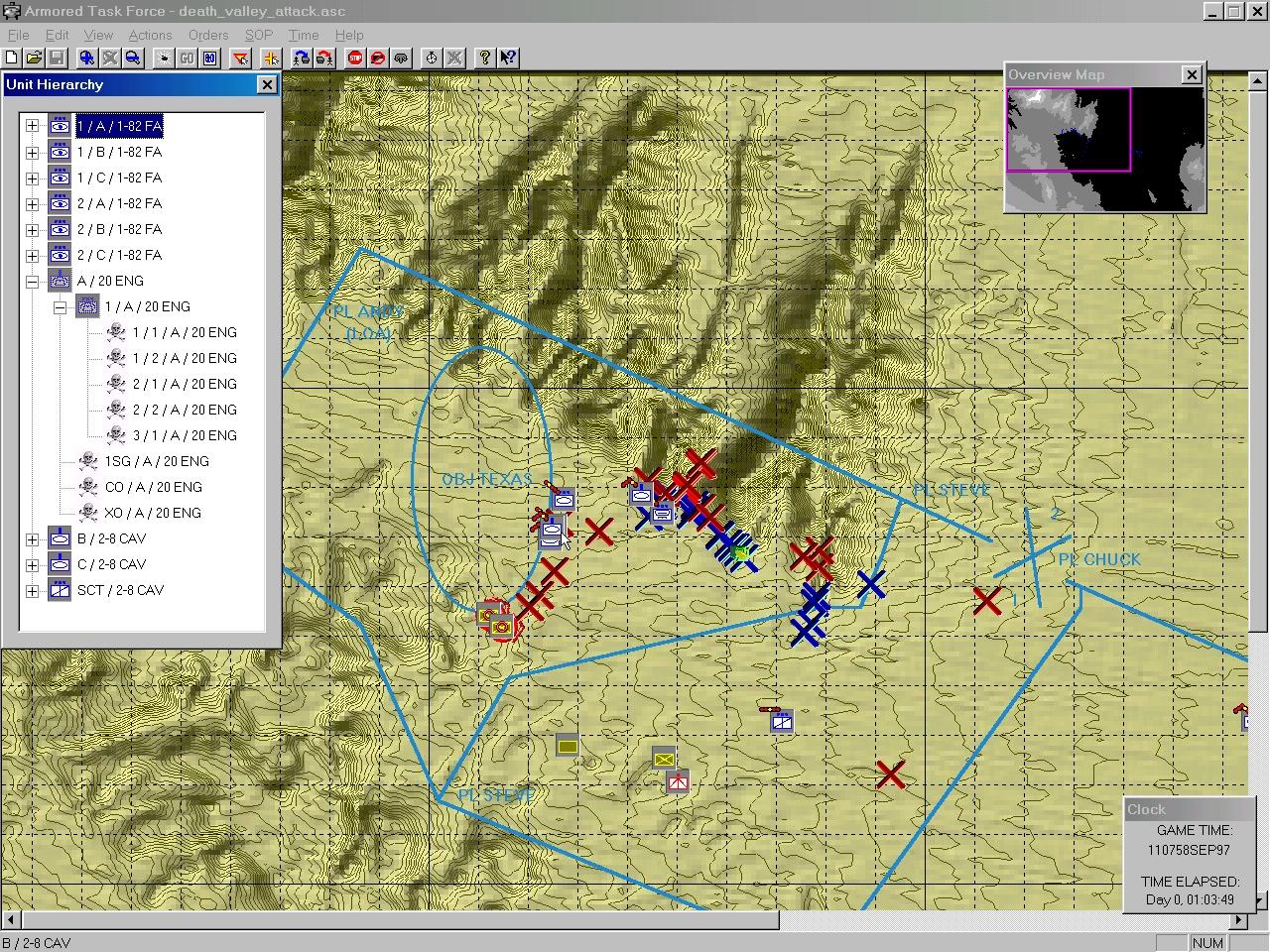Expand the B / 2-8 CAV tree node
1270x952 pixels.
coord(32,539)
